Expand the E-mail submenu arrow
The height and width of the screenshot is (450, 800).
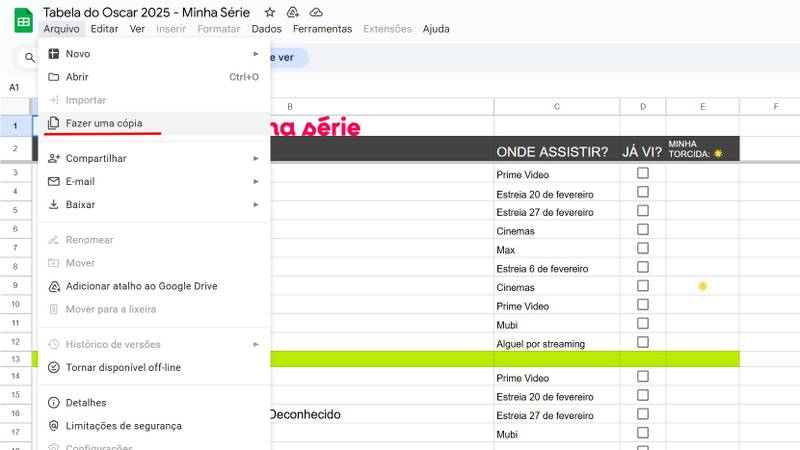tap(256, 181)
